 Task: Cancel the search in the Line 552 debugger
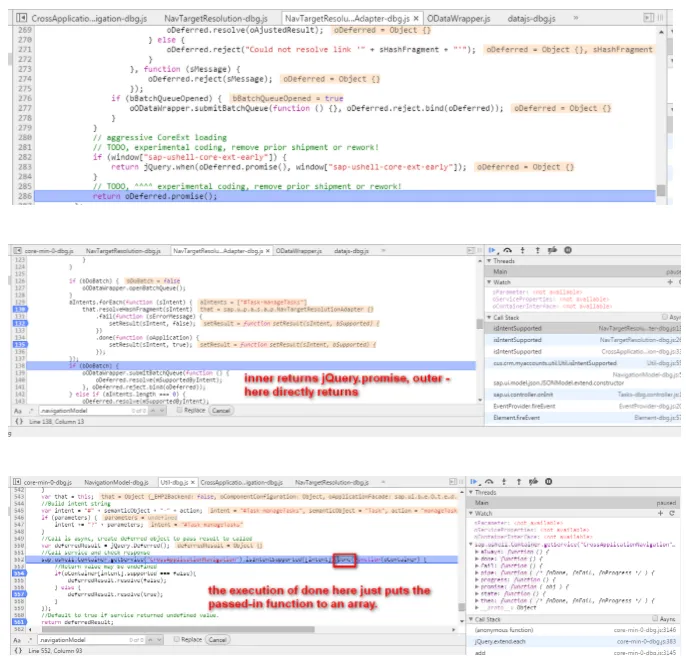217,640
